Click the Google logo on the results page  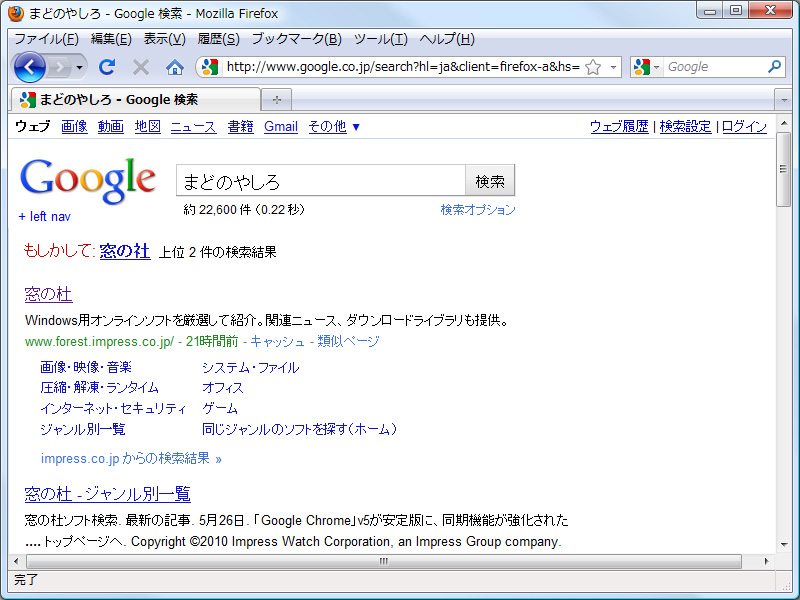point(88,180)
